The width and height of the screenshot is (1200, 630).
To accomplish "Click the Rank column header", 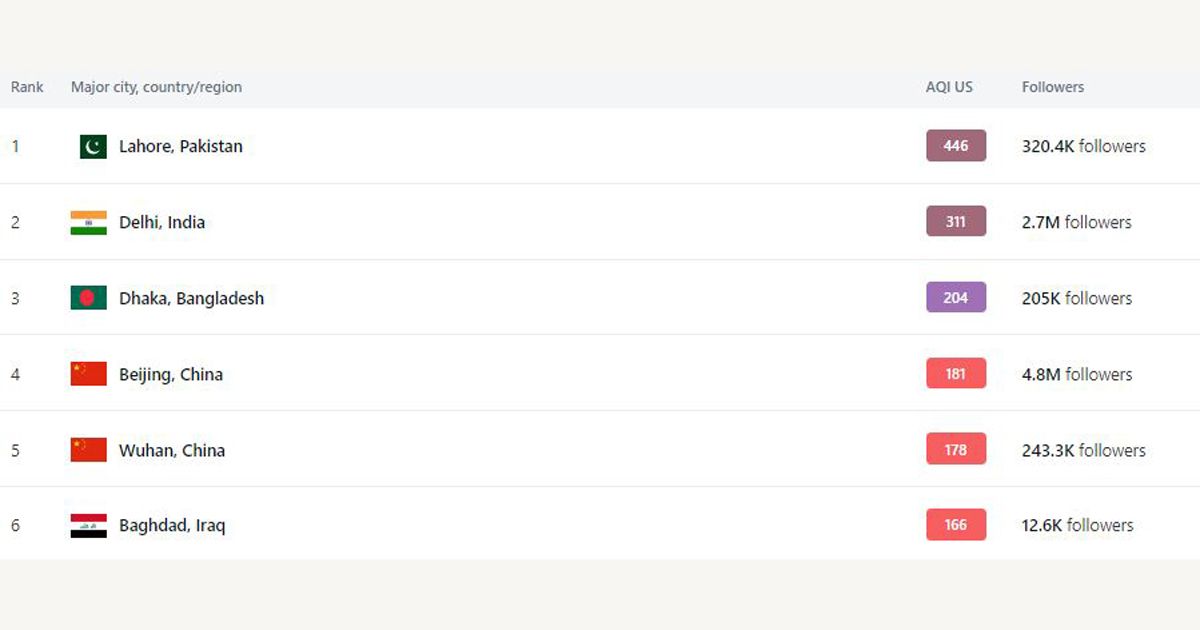I will click(27, 87).
